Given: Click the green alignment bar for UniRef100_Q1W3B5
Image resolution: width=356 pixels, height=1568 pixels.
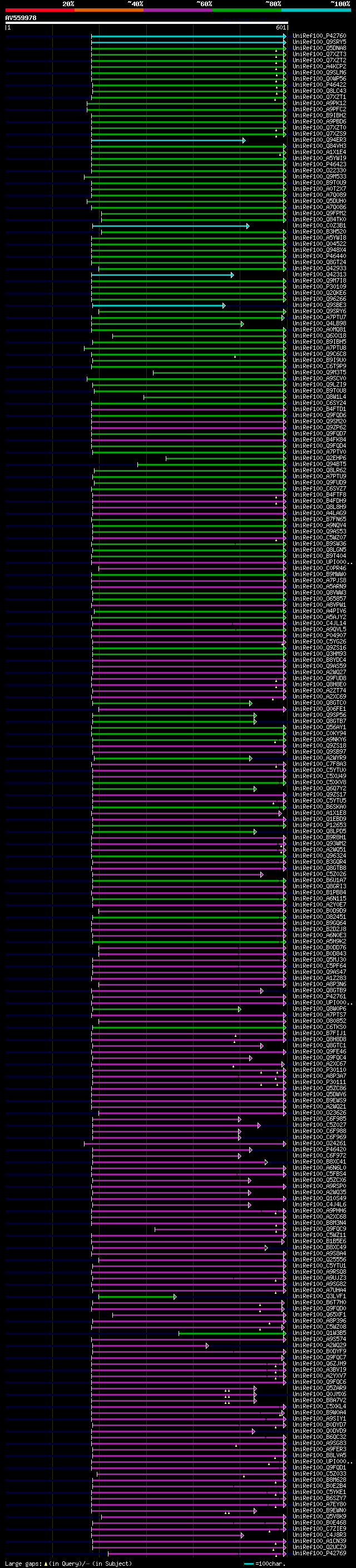Looking at the screenshot, I should 233,1334.
